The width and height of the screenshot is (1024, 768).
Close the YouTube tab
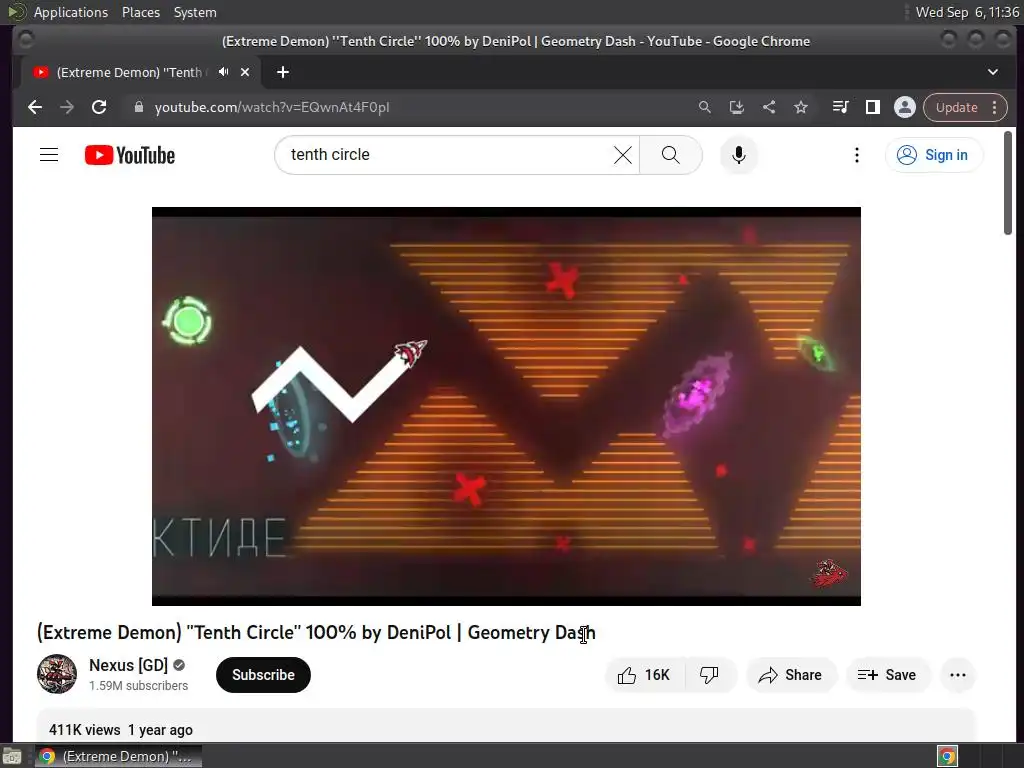[245, 72]
